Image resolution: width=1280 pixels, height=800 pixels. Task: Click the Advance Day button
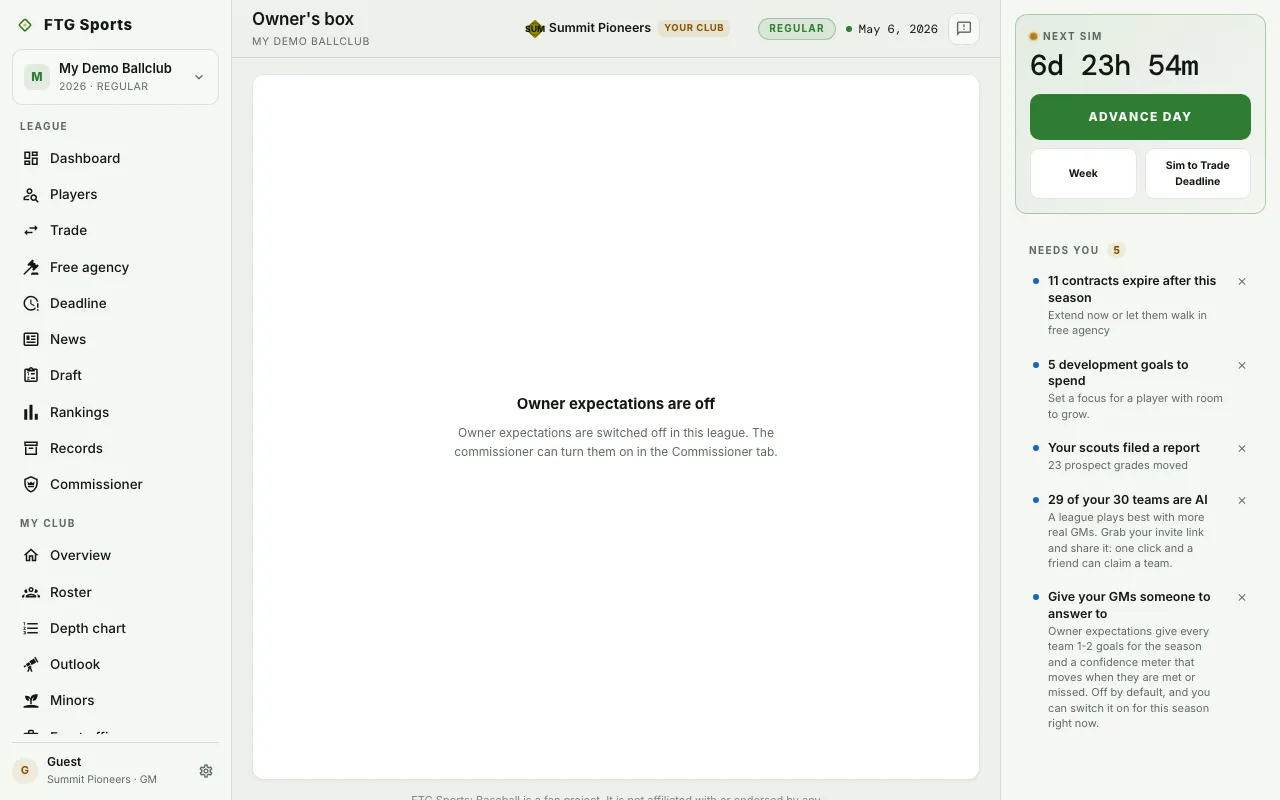(x=1140, y=117)
